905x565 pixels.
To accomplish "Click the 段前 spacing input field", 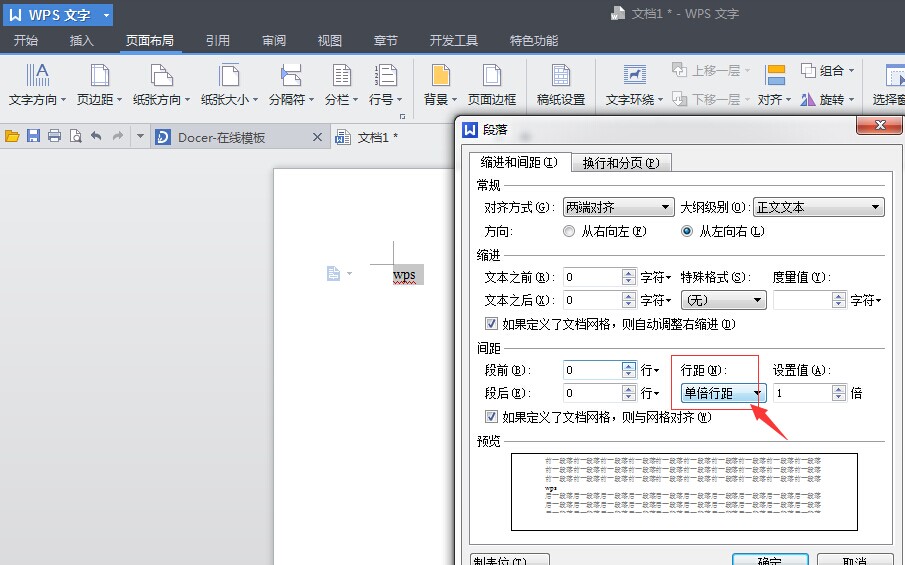I will click(x=592, y=370).
